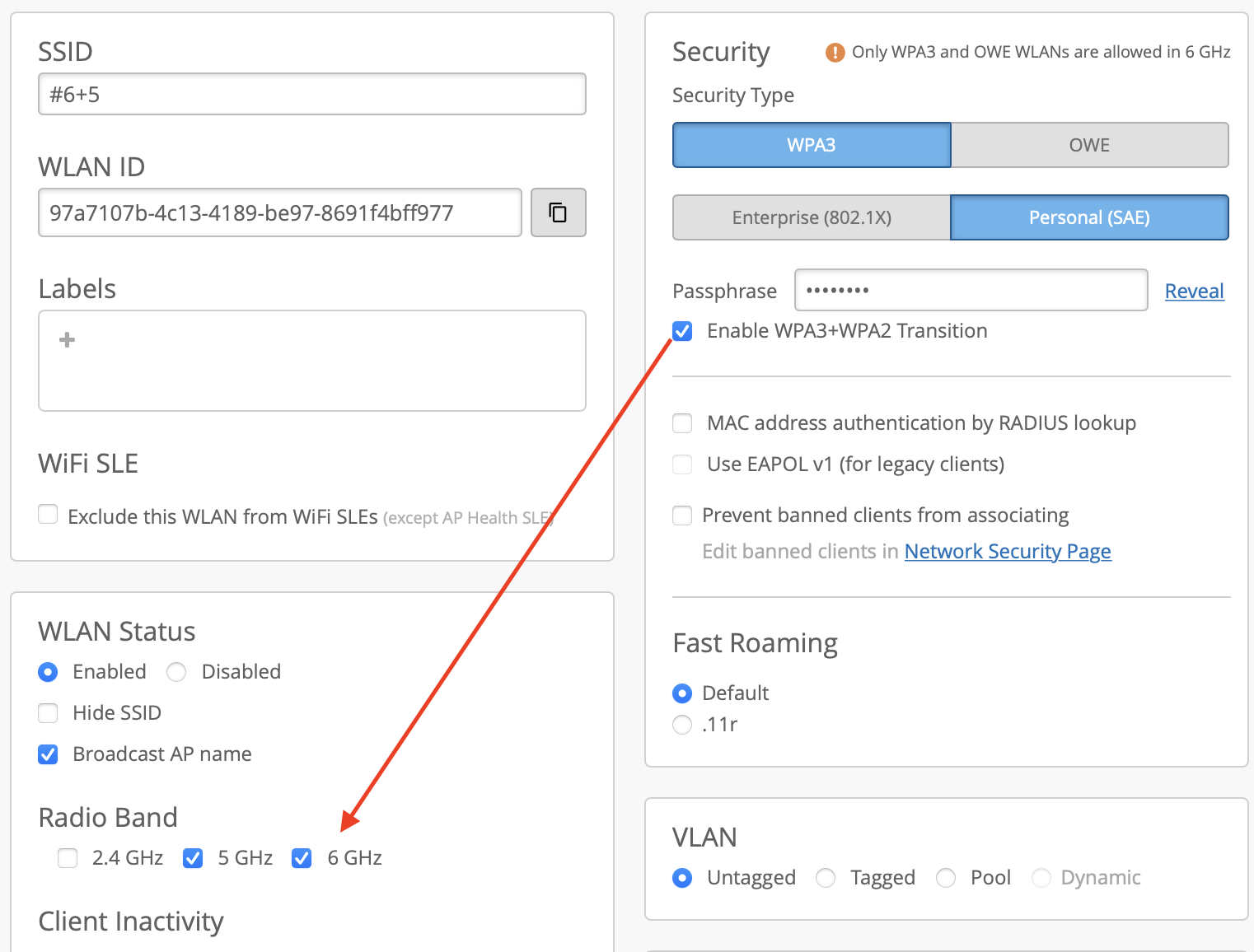Copy the WLAN ID to clipboard
1254x952 pixels.
coord(558,212)
